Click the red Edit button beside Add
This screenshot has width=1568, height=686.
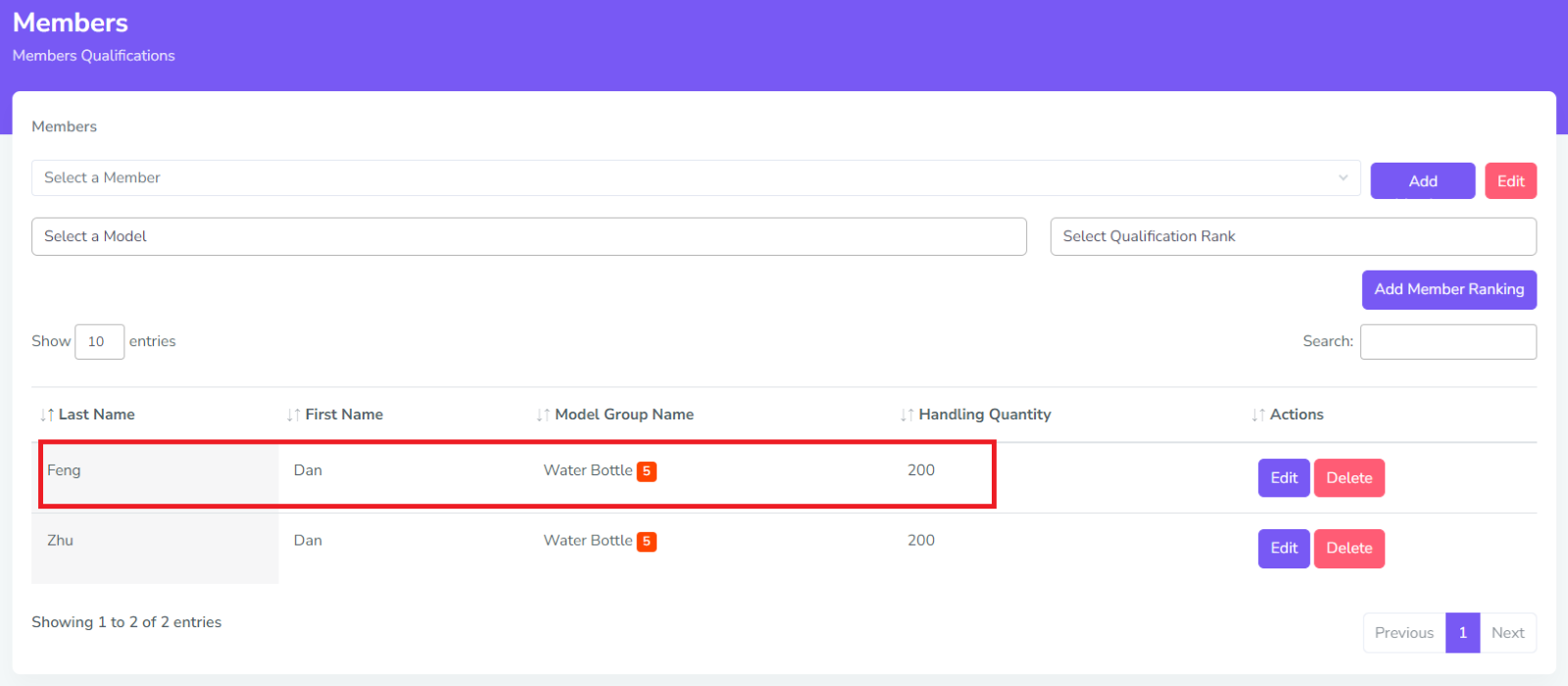coord(1510,181)
